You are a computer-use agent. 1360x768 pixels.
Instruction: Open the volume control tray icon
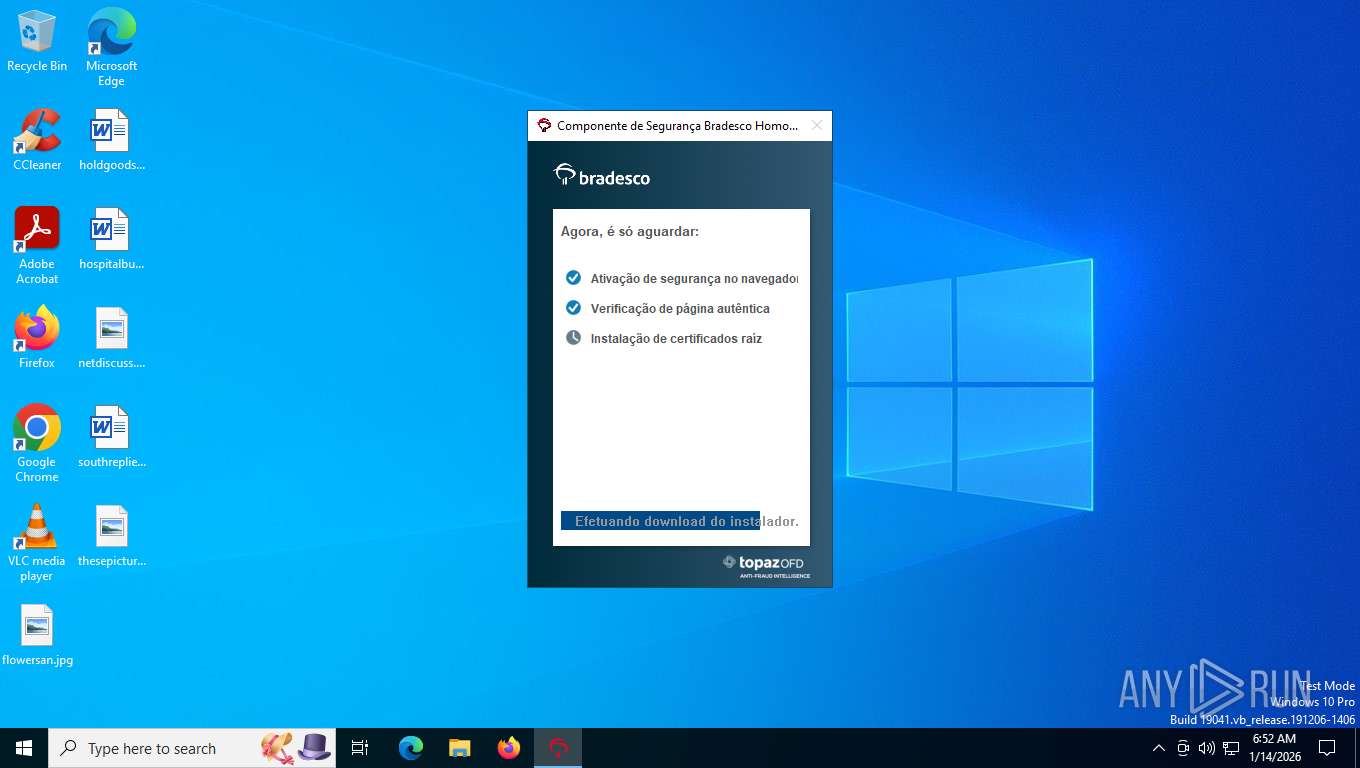1206,748
